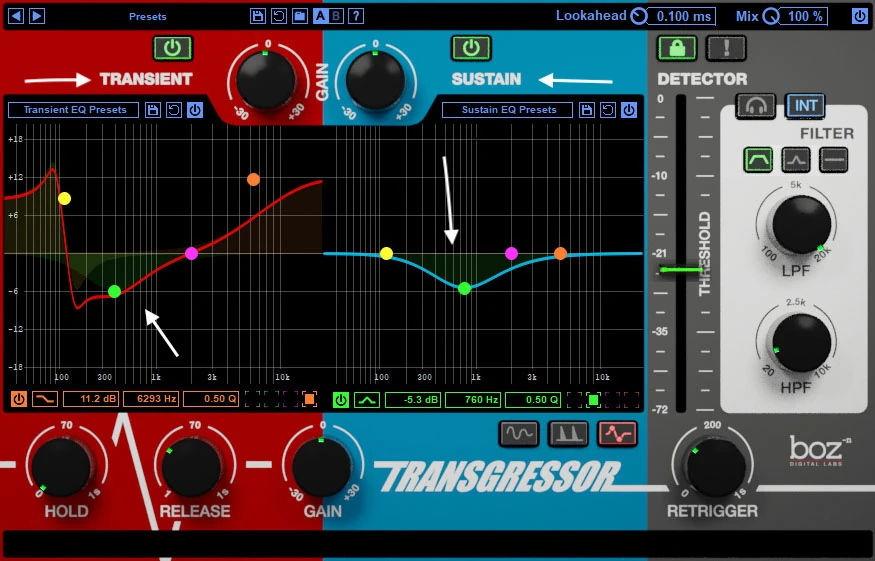Switch to A state
Viewport: 875px width, 561px height.
point(320,16)
